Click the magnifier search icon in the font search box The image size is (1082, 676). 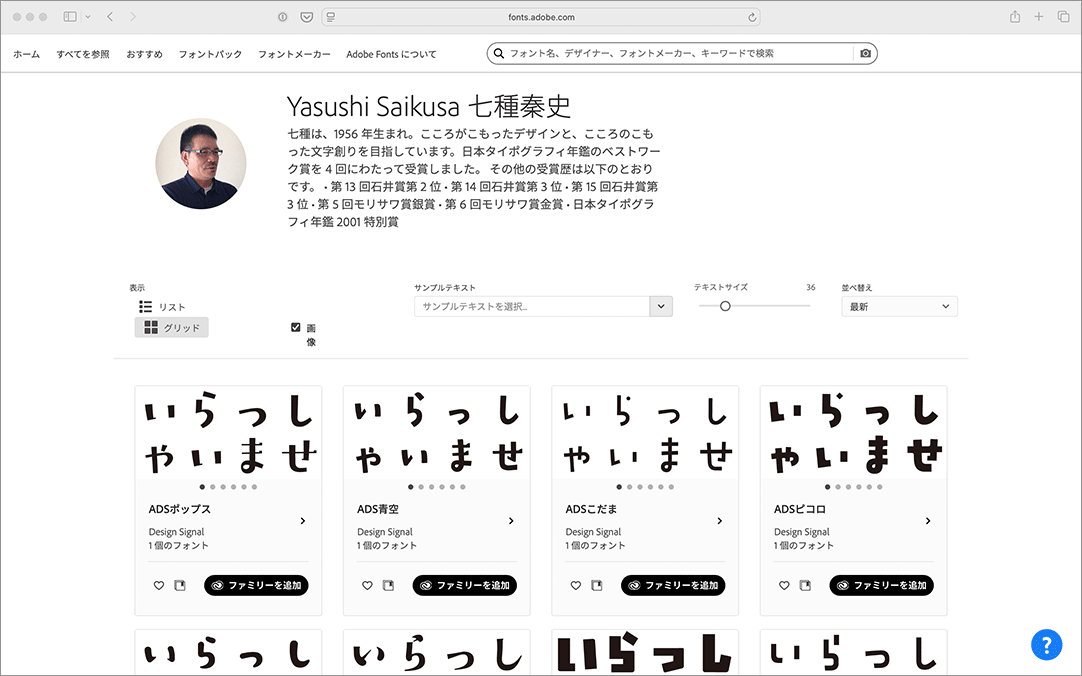499,53
